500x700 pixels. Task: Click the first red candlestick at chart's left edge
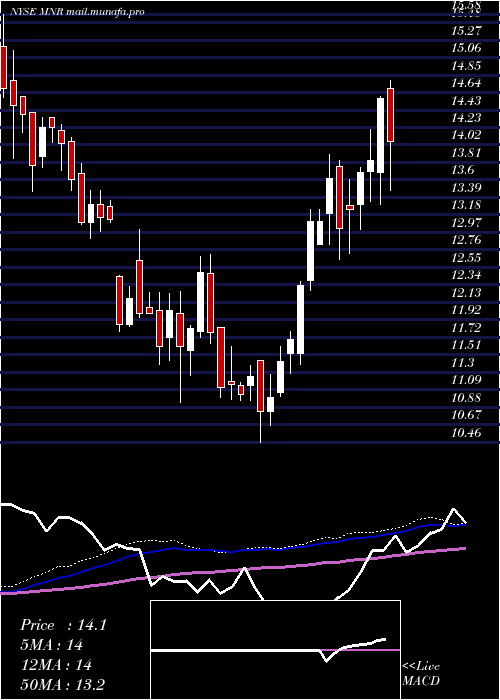pyautogui.click(x=4, y=67)
